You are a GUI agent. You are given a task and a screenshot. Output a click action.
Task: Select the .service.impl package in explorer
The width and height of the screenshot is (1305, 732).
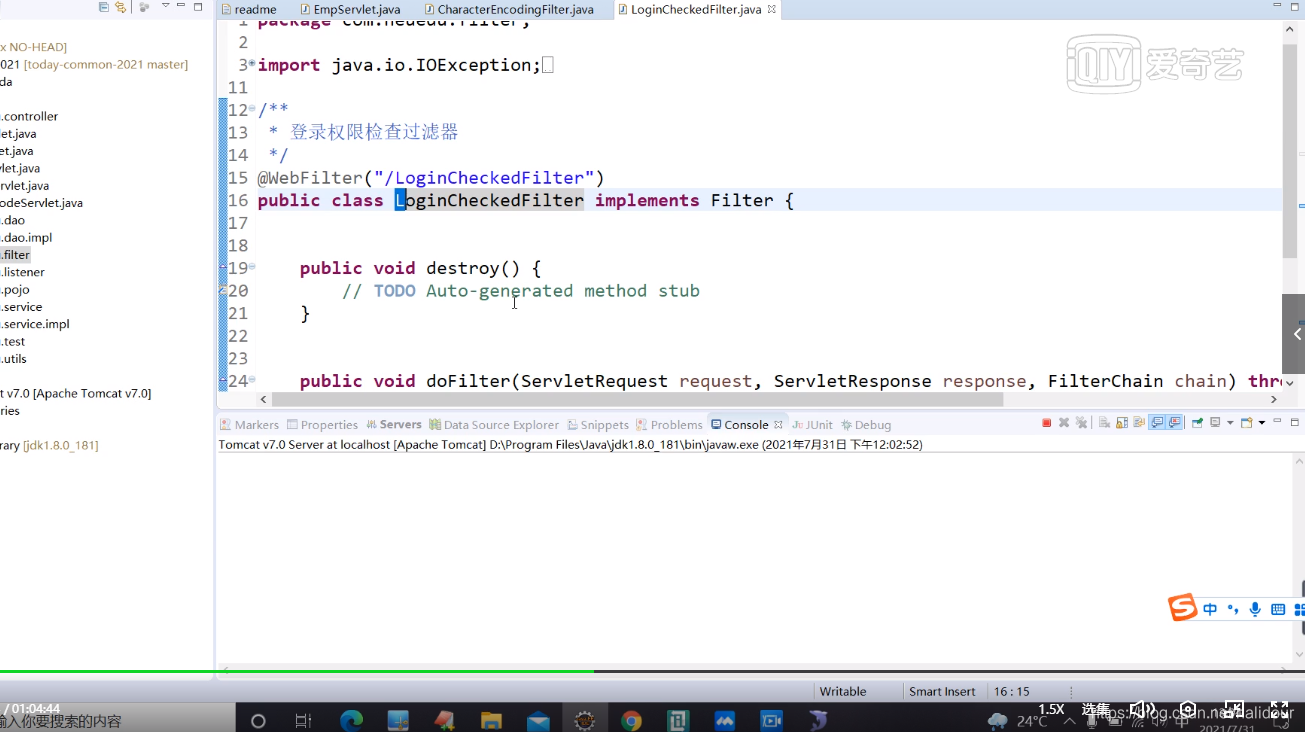click(35, 324)
